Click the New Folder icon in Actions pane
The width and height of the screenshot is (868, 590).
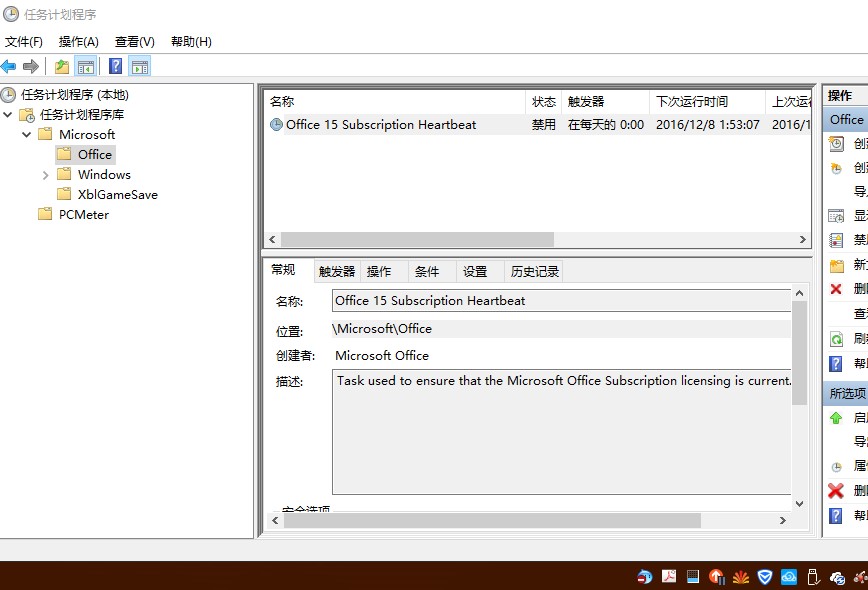coord(836,265)
